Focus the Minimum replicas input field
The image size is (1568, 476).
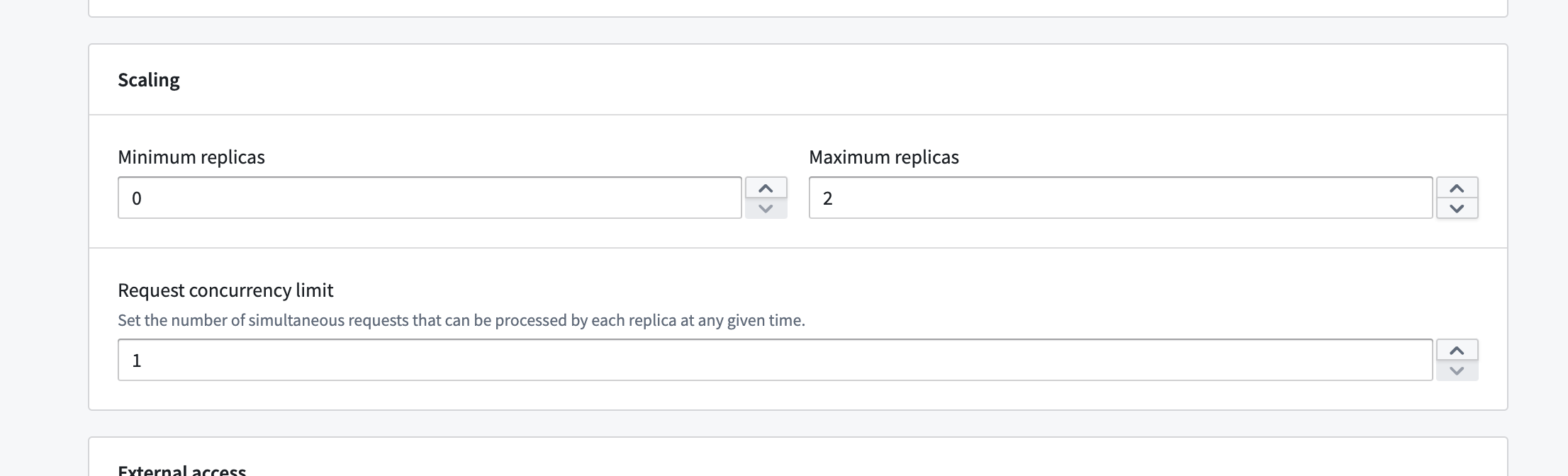point(430,198)
